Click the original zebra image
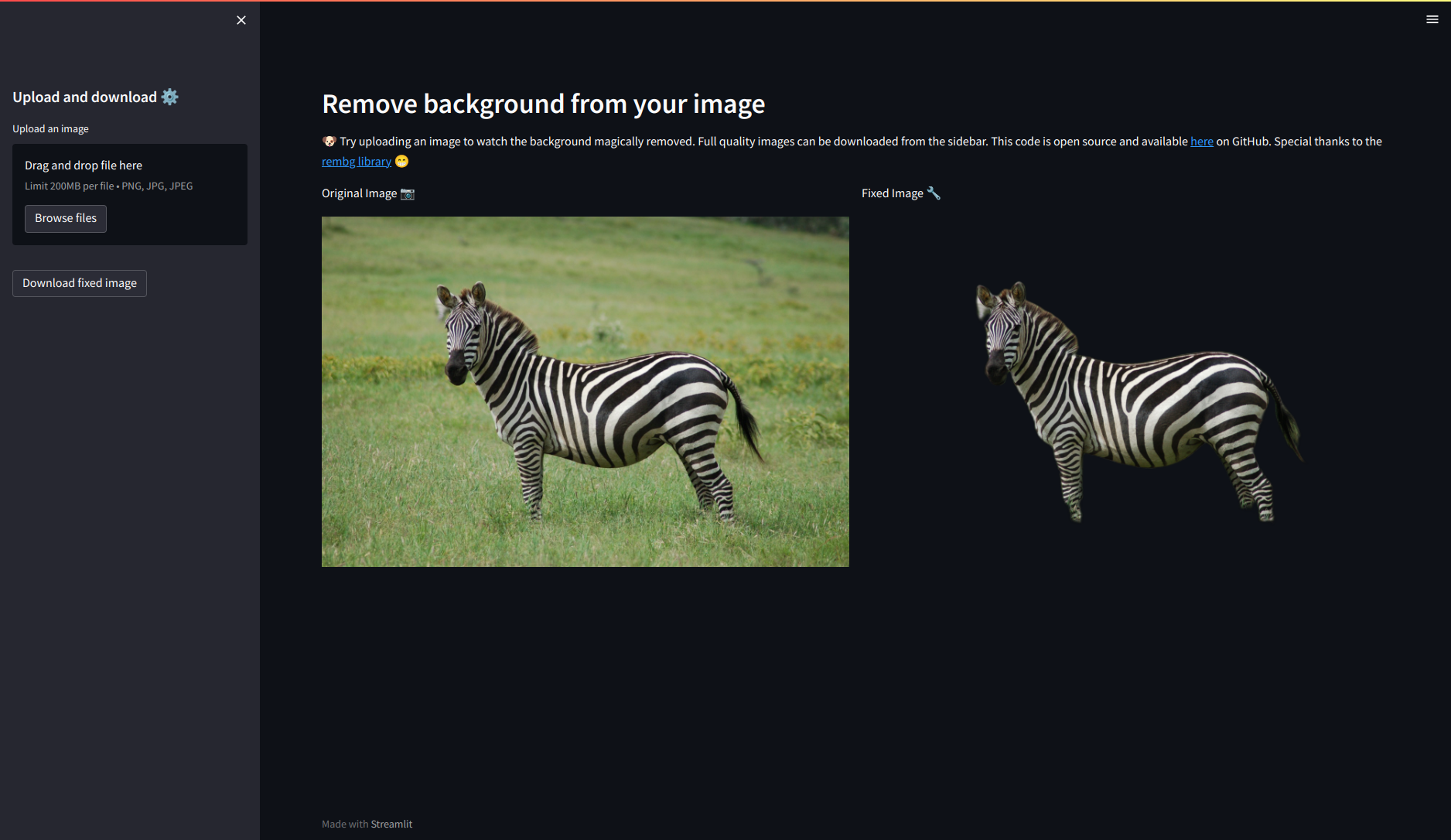Image resolution: width=1451 pixels, height=840 pixels. [586, 391]
